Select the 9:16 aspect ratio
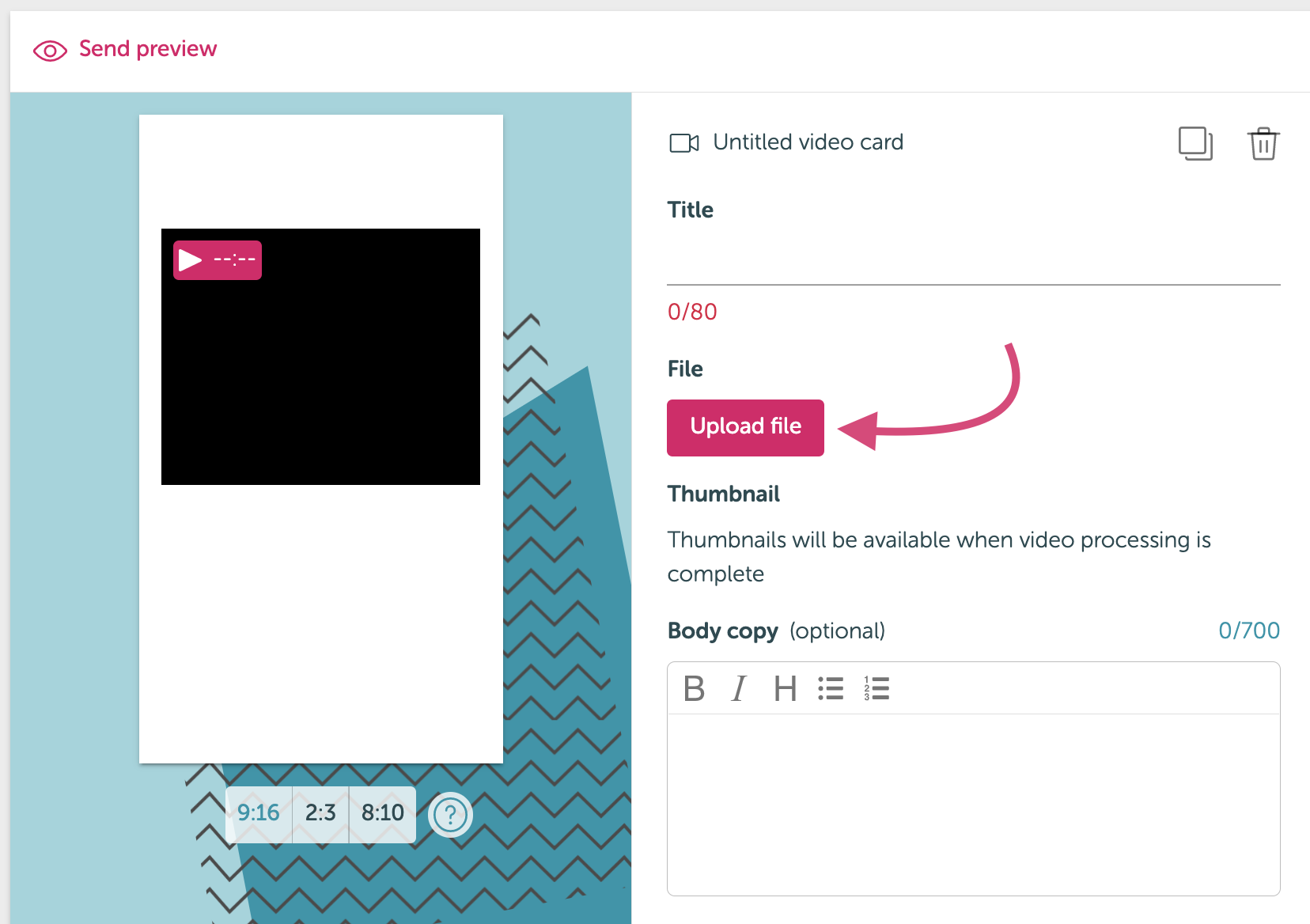 pyautogui.click(x=259, y=813)
